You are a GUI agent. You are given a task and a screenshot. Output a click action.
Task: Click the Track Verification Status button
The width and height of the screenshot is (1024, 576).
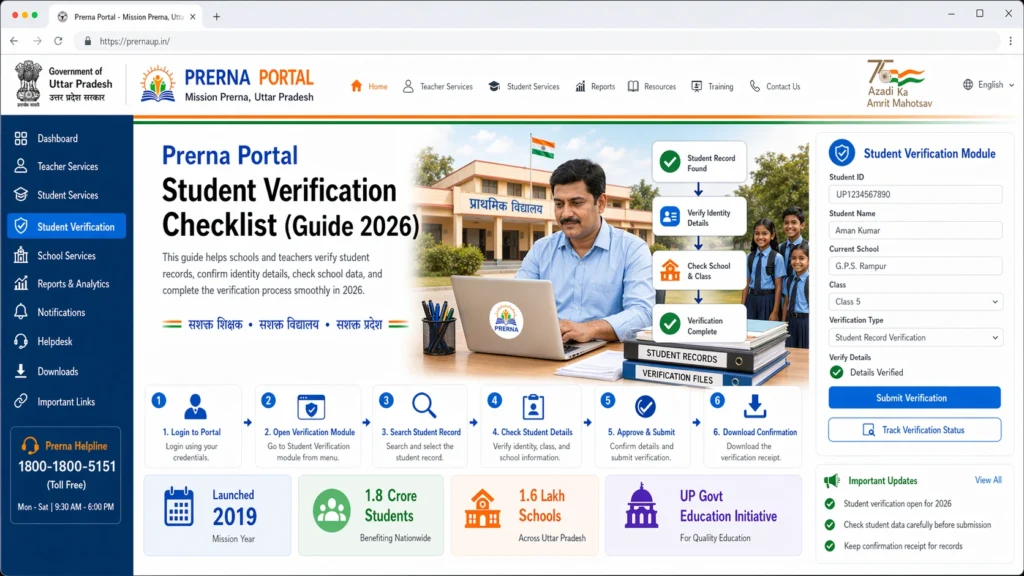tap(914, 430)
